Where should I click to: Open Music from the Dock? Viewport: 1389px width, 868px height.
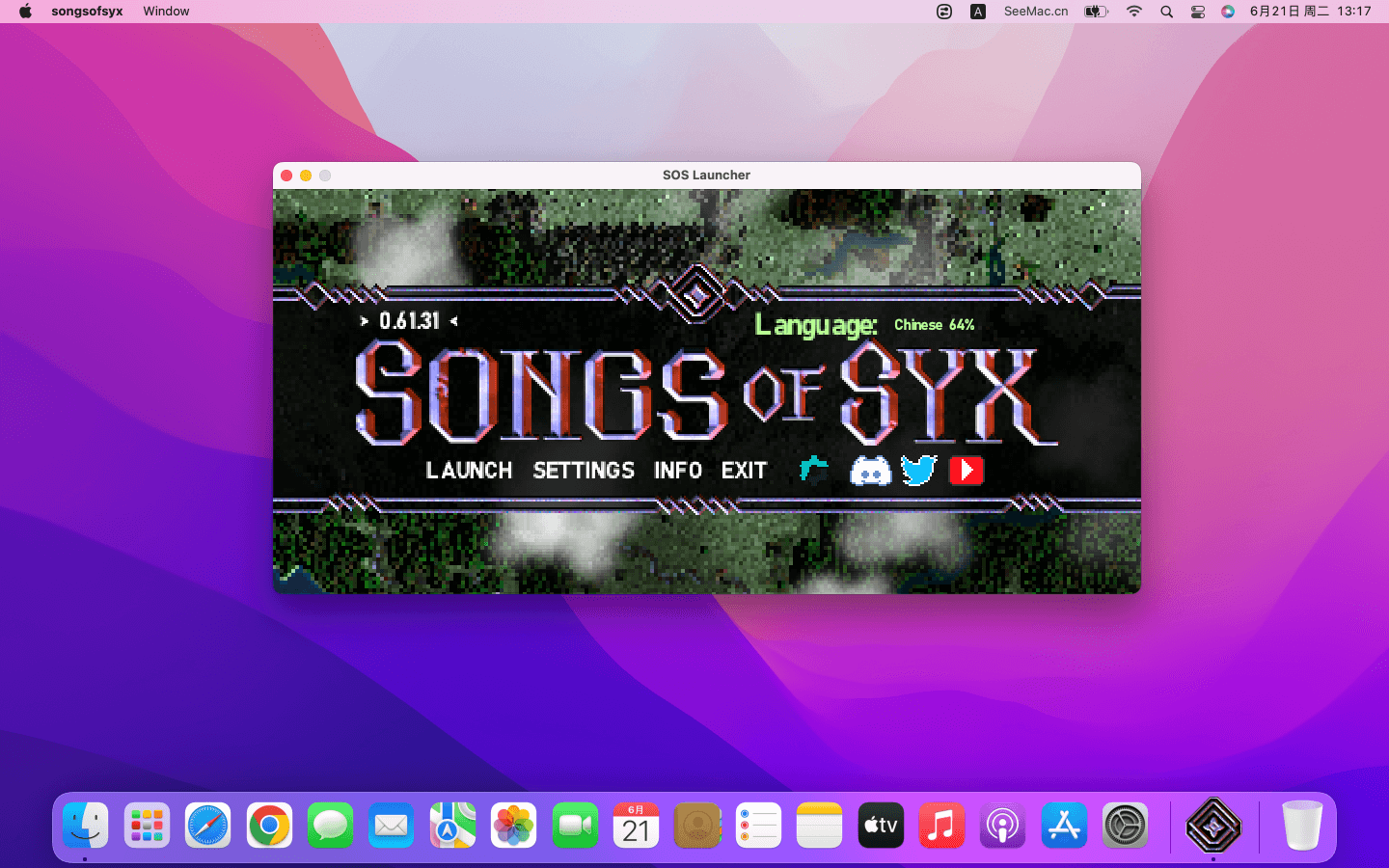[942, 826]
